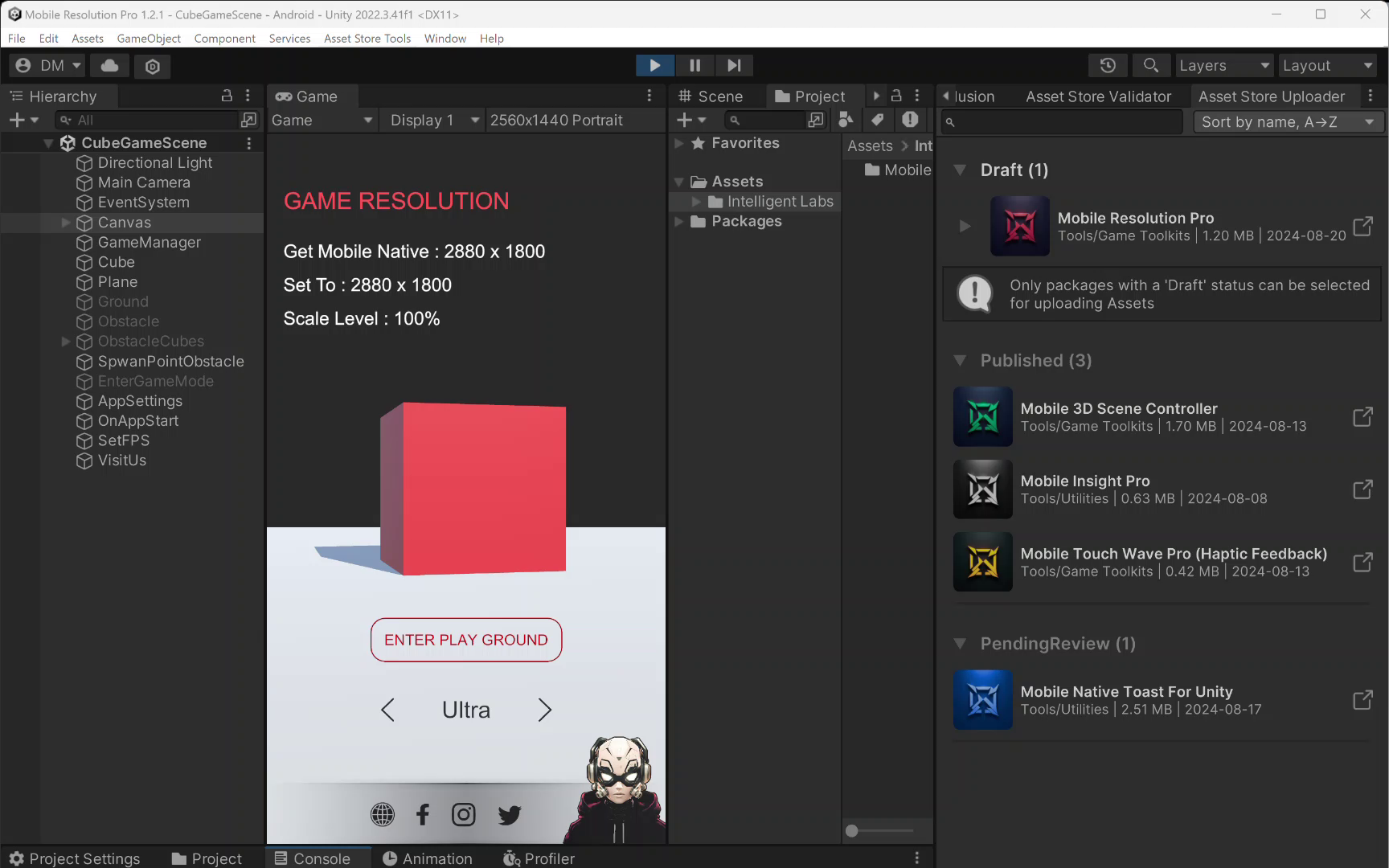Open Mobile Native Toast external link
The width and height of the screenshot is (1389, 868).
(1362, 700)
